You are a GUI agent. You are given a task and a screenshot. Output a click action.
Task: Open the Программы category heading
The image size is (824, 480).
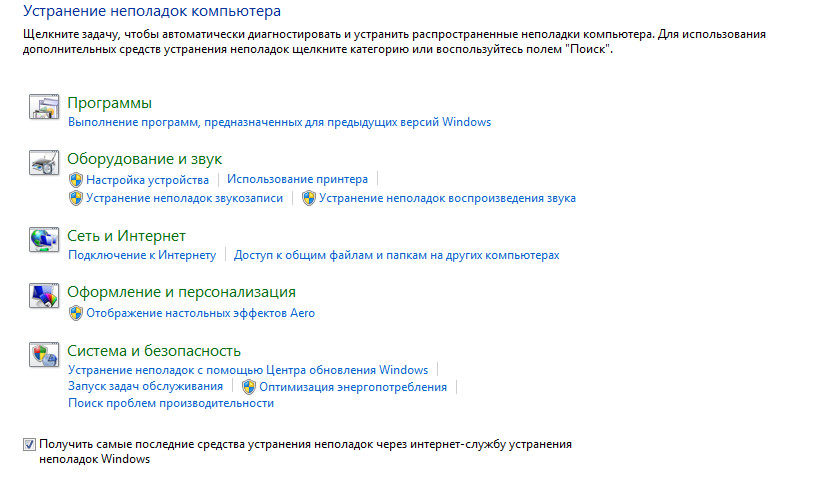click(109, 103)
